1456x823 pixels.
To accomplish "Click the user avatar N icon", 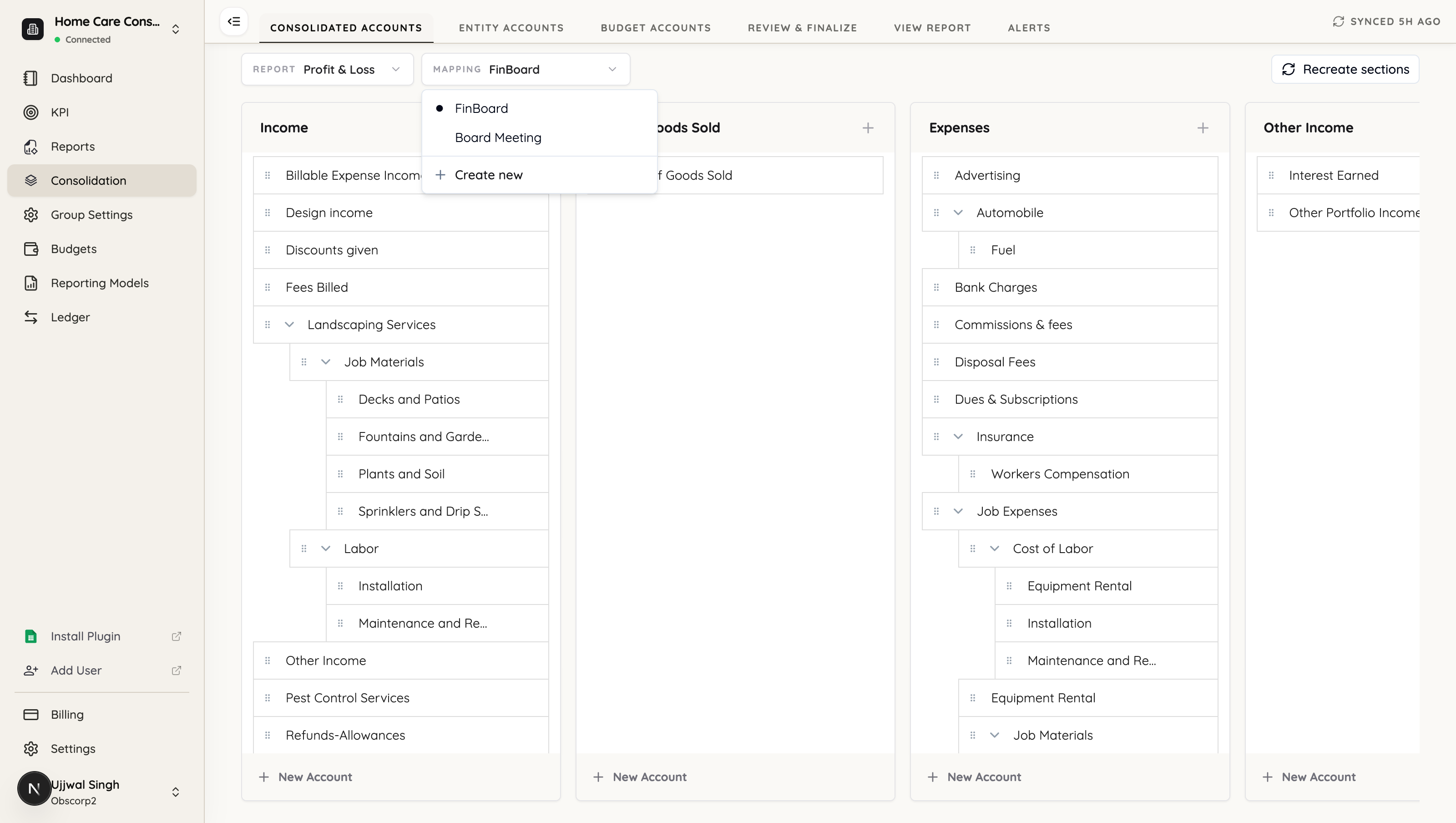I will (34, 788).
